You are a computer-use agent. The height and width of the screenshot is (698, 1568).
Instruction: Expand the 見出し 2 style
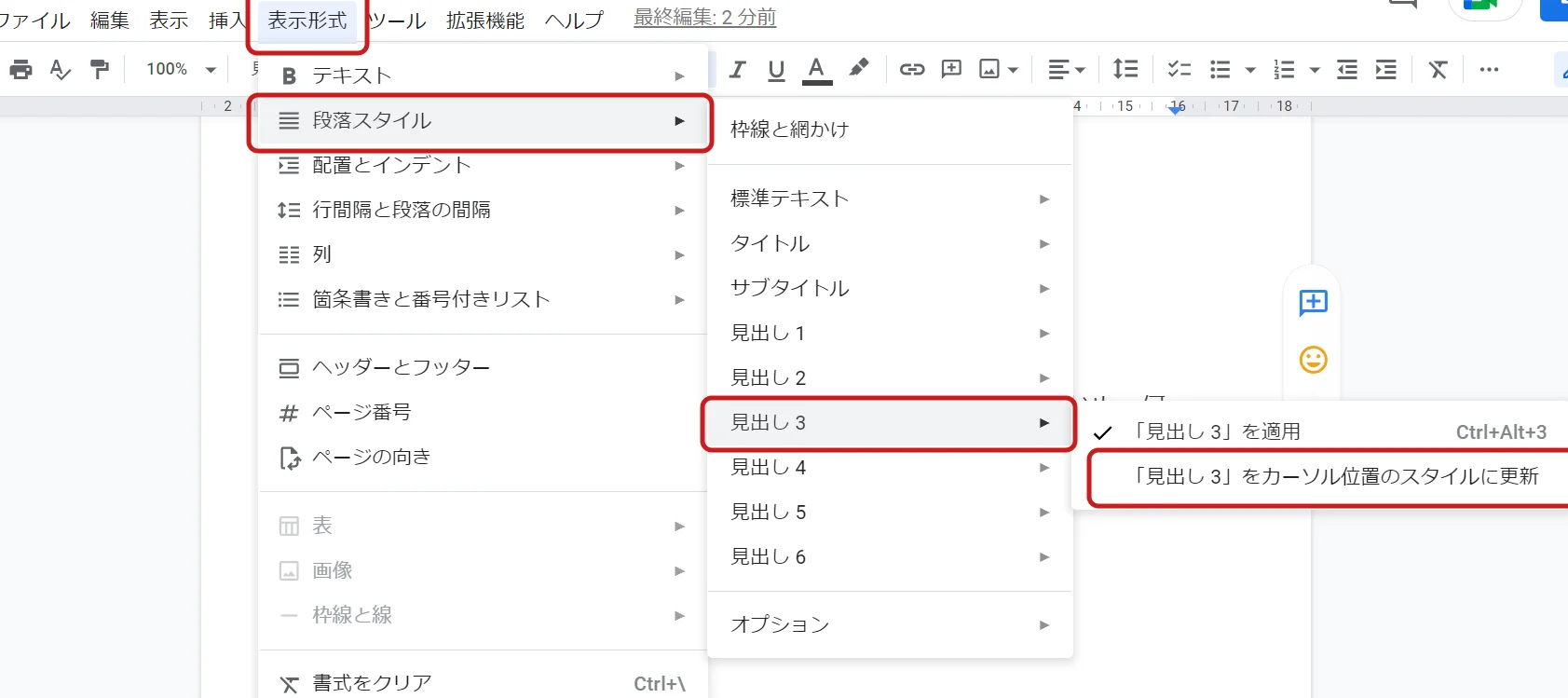[x=890, y=377]
